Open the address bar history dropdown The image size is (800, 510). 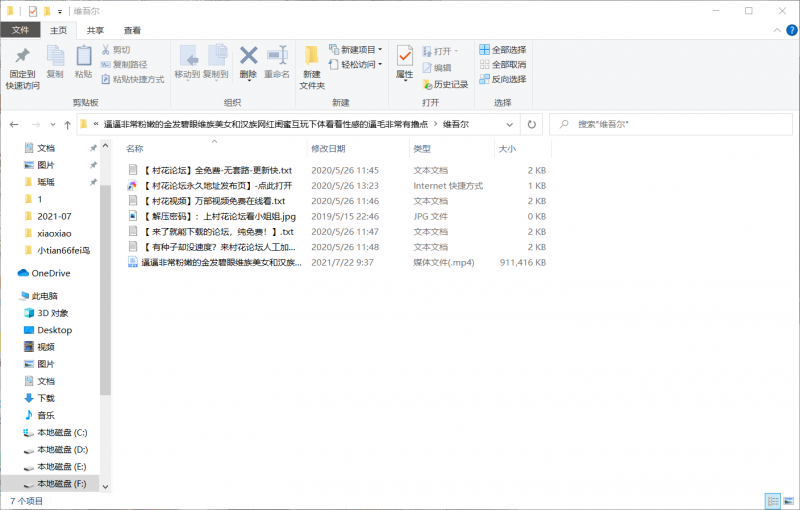click(x=510, y=124)
